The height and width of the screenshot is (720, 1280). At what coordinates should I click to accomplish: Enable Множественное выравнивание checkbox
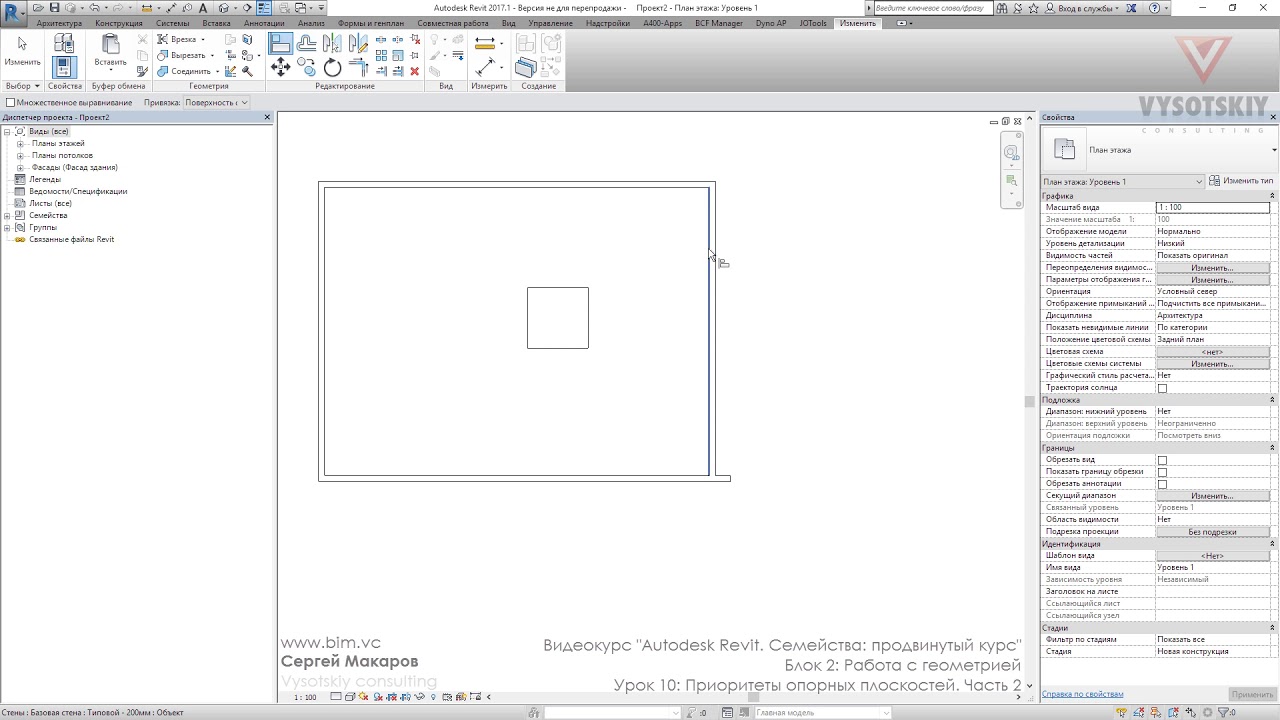pos(10,102)
